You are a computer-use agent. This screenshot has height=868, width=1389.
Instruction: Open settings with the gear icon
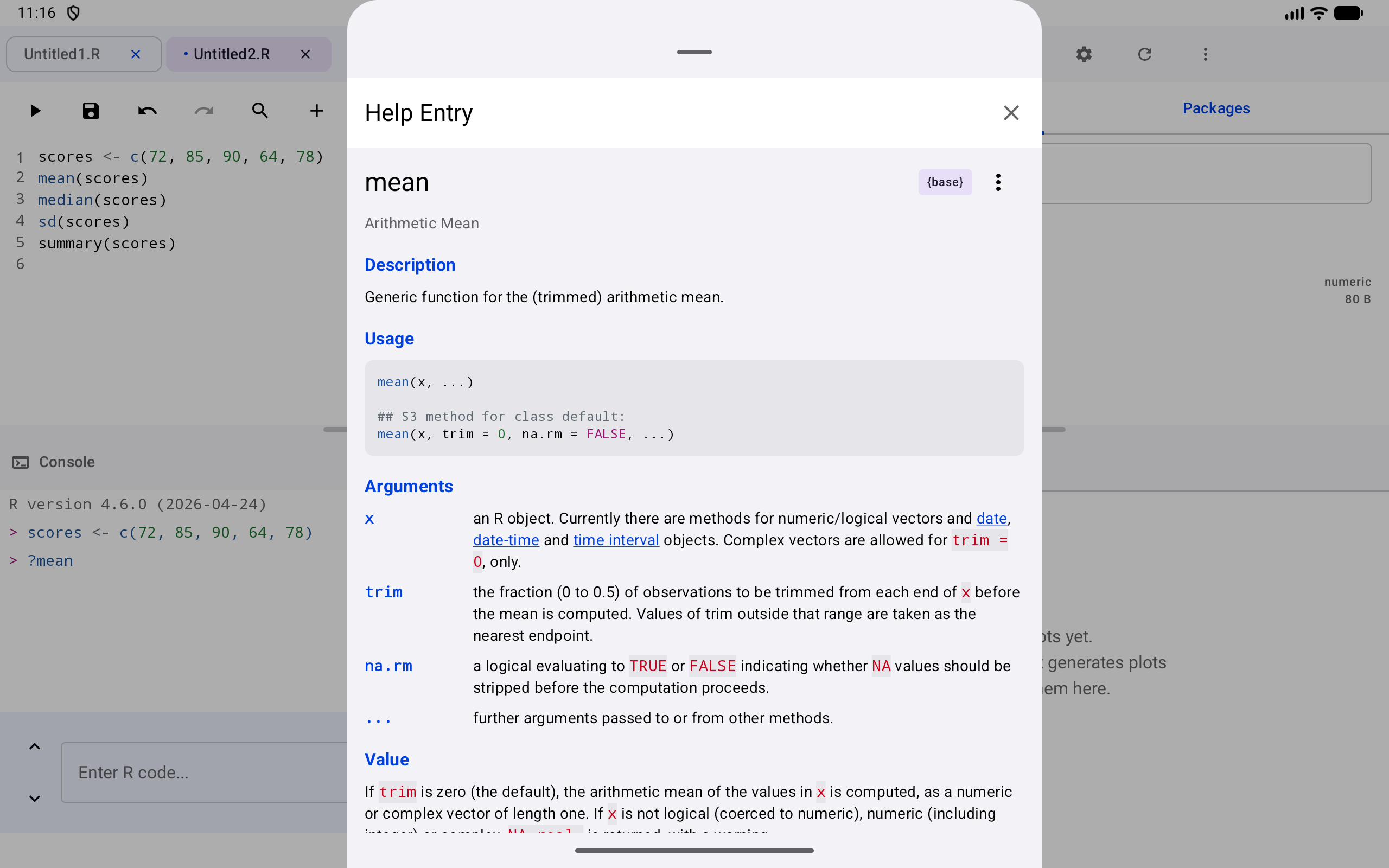point(1084,54)
